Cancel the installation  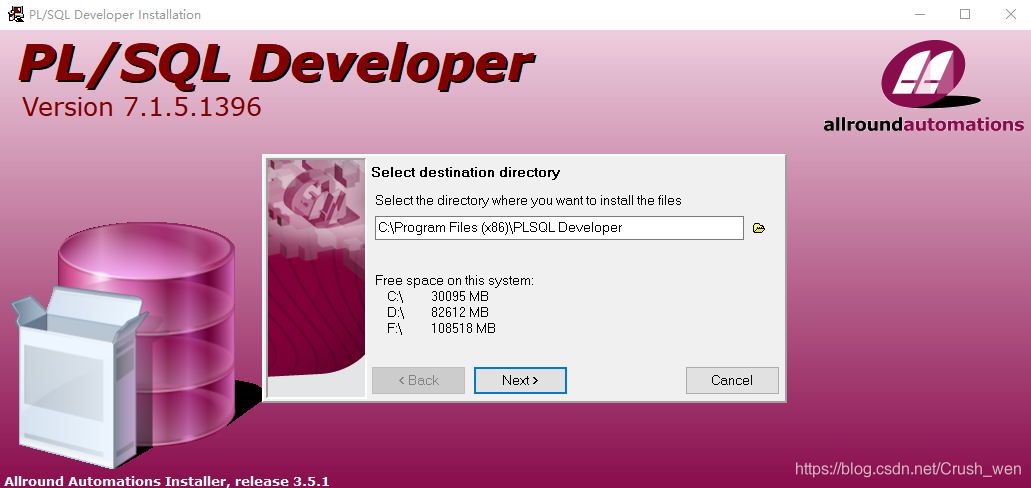(x=732, y=380)
